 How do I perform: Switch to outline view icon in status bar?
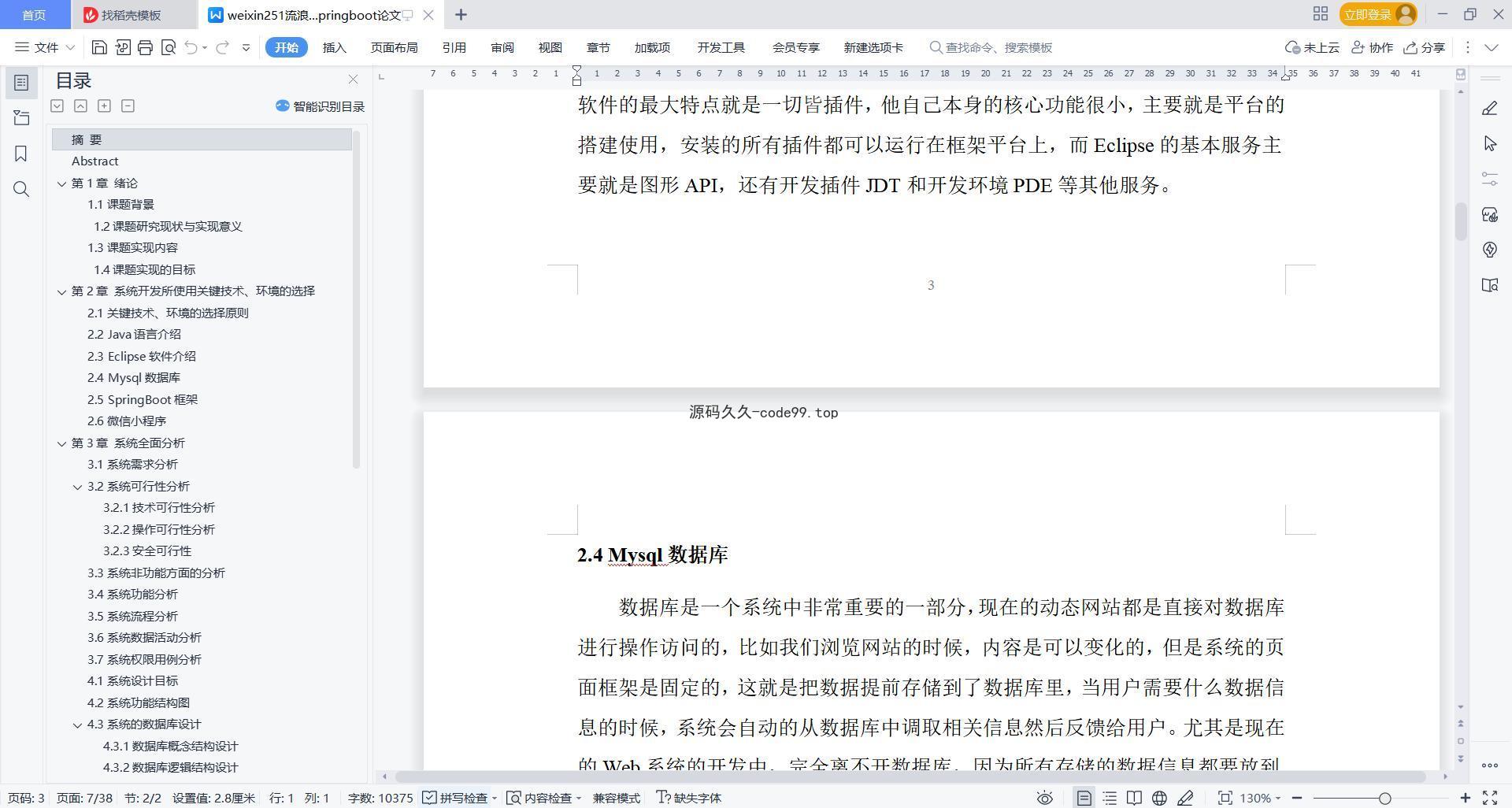pyautogui.click(x=1110, y=798)
